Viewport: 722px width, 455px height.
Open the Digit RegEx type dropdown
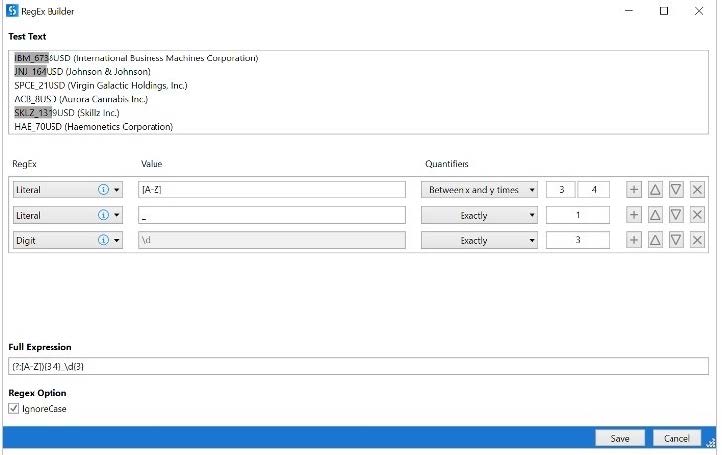tap(116, 240)
